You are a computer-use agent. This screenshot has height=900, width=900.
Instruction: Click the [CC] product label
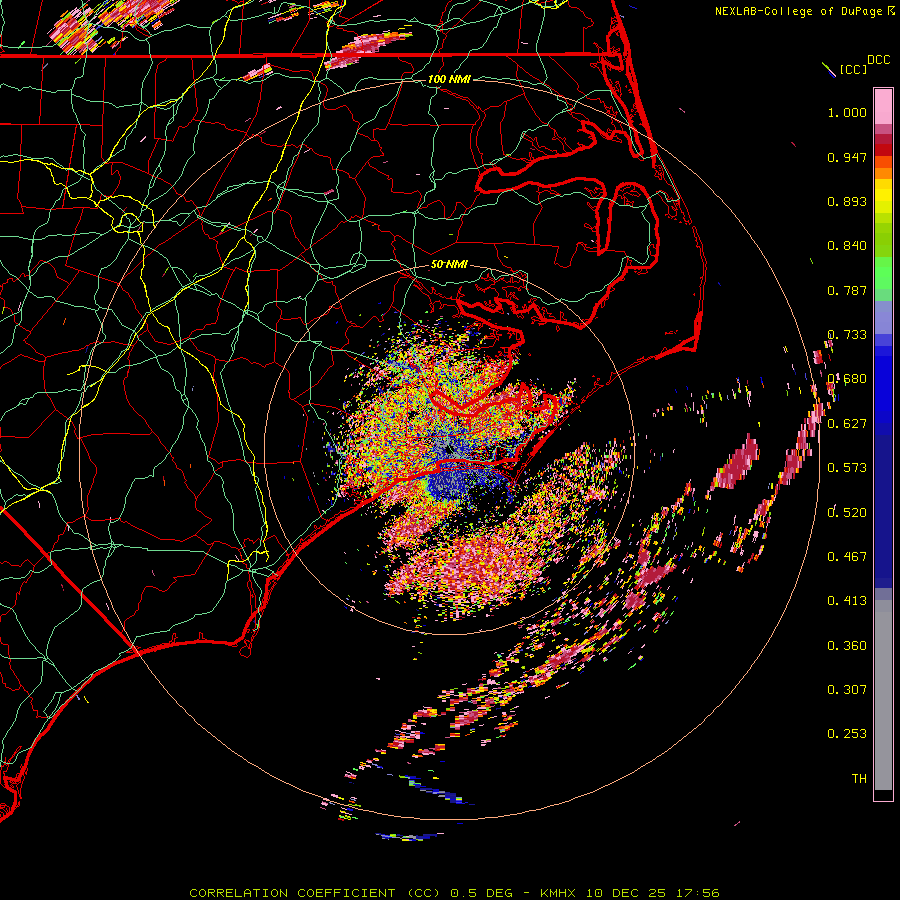coord(853,69)
